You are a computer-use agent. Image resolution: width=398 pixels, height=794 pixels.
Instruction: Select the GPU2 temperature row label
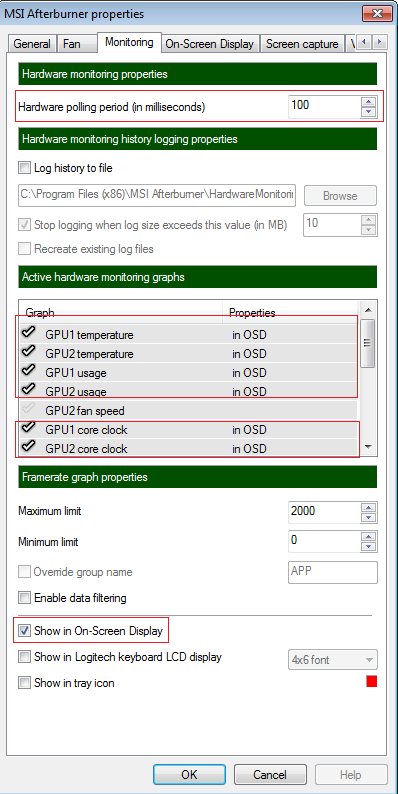point(89,353)
